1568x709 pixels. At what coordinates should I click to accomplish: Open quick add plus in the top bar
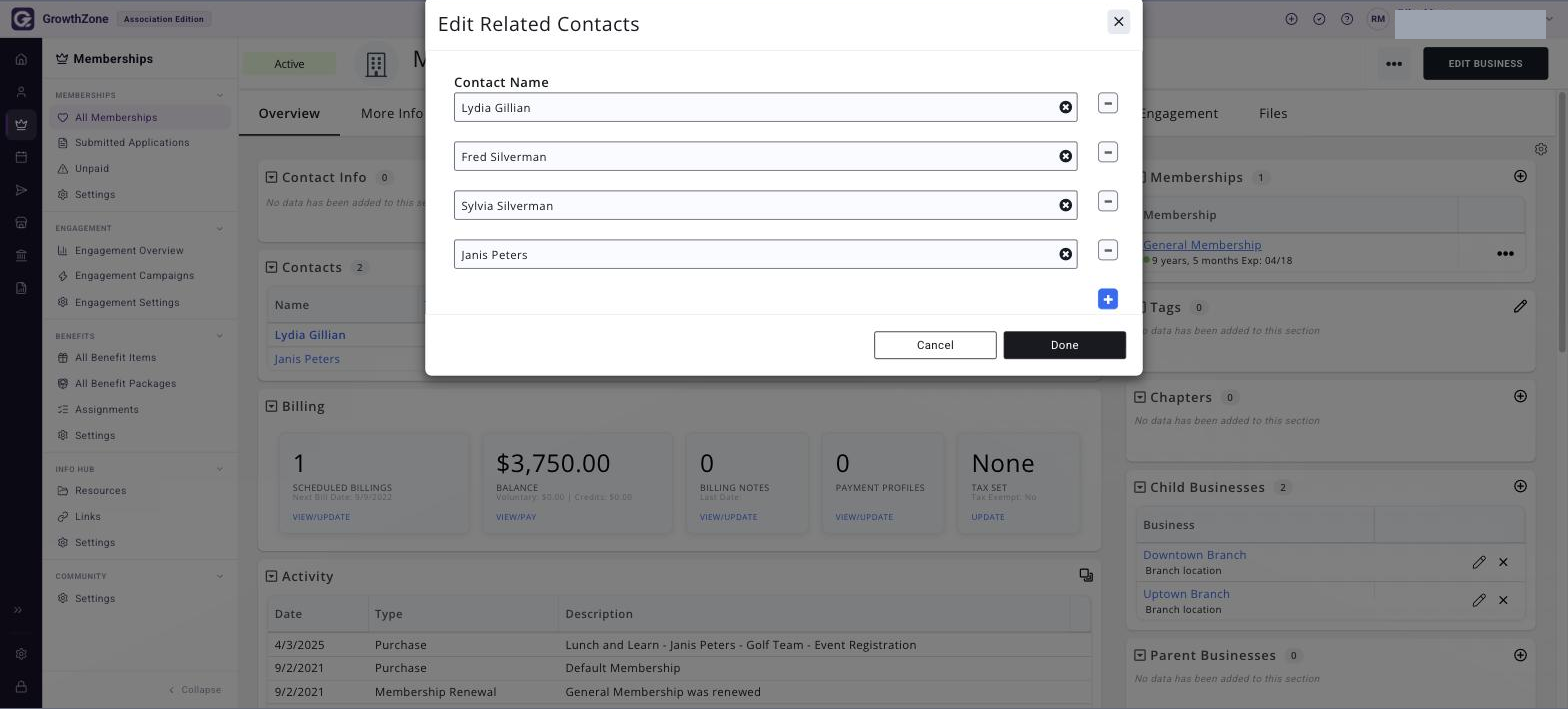point(1291,19)
